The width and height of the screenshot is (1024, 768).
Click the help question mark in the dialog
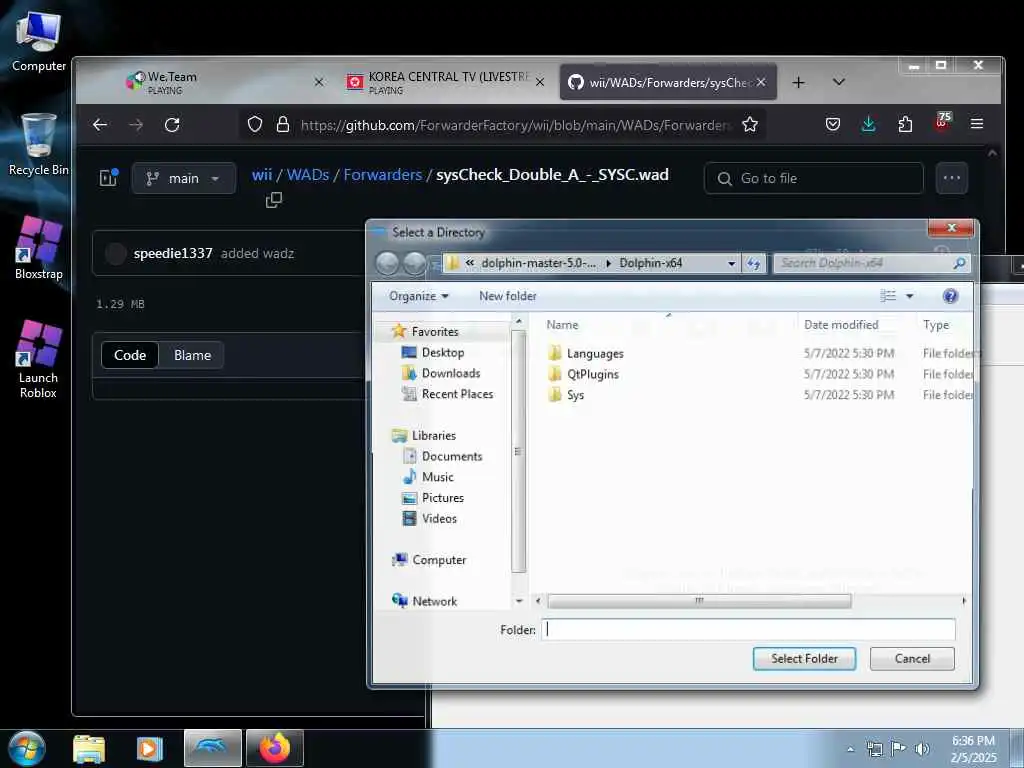950,296
